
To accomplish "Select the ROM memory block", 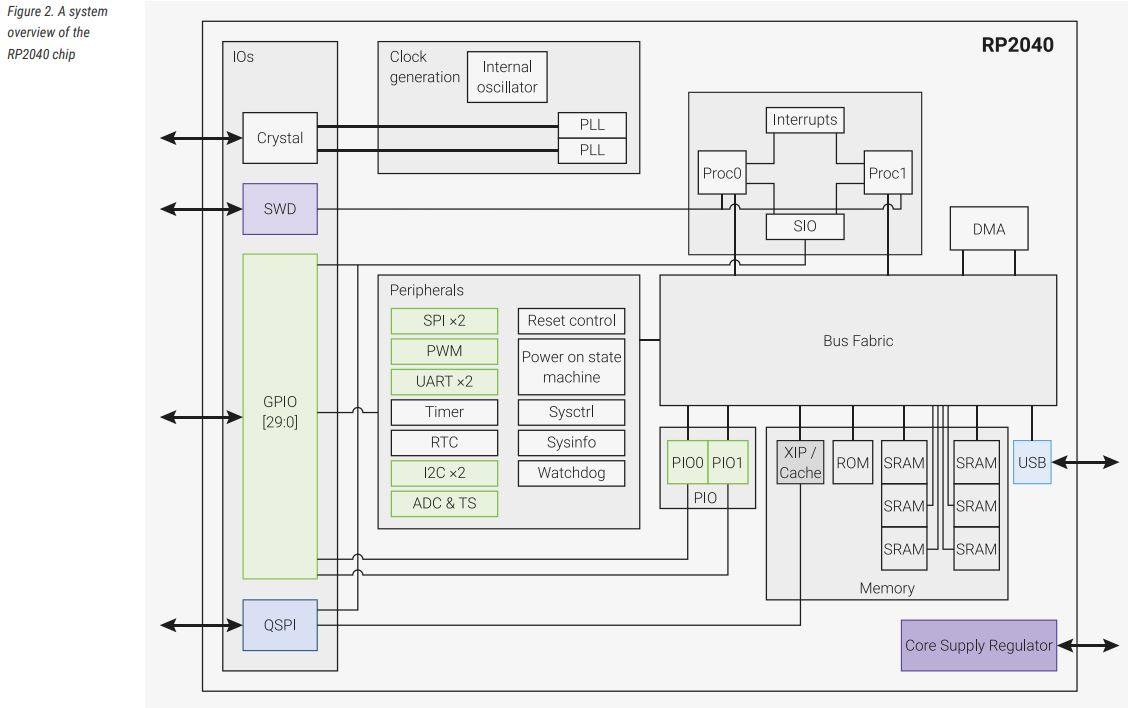I will (852, 462).
